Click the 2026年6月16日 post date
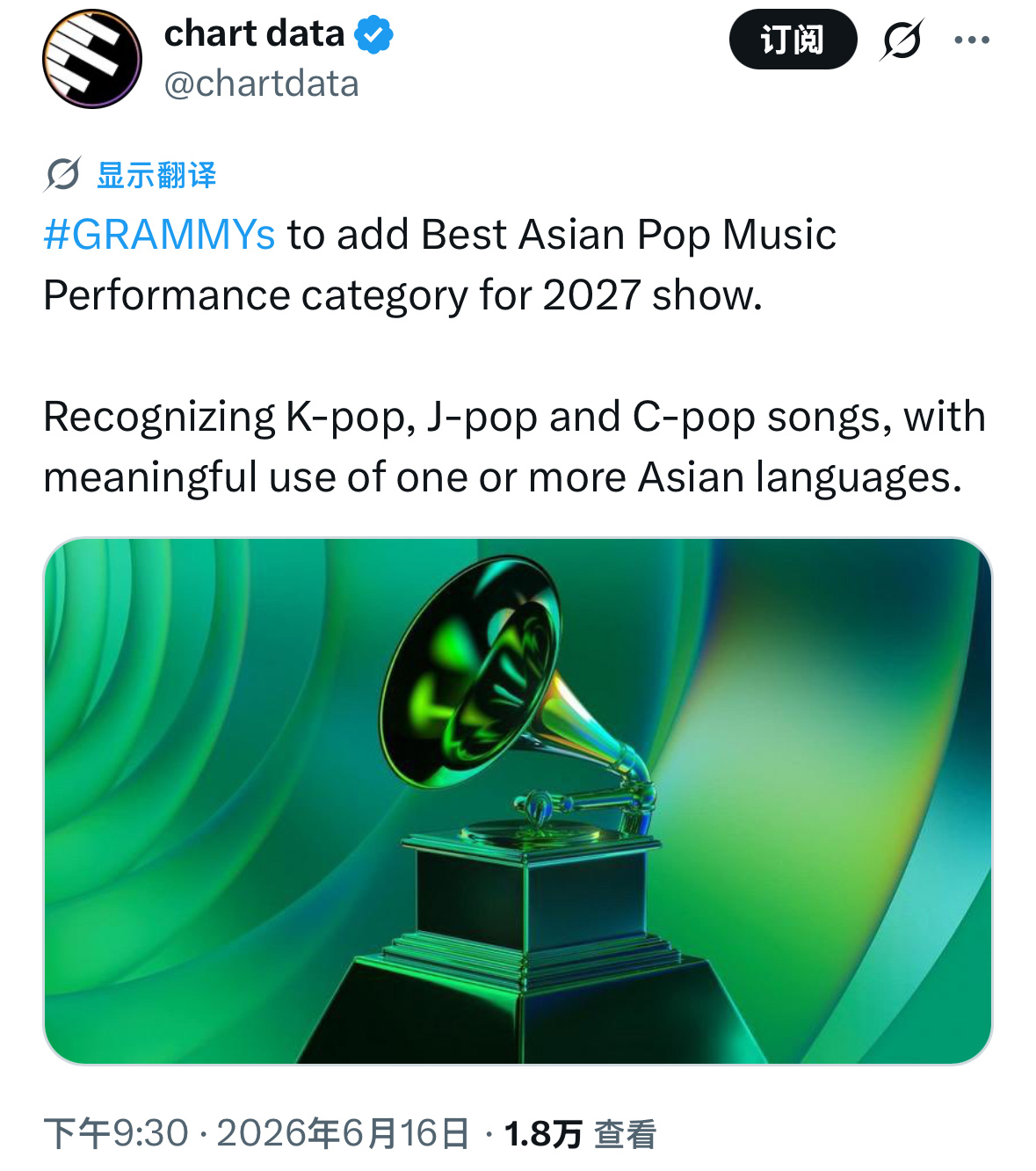 [344, 1133]
